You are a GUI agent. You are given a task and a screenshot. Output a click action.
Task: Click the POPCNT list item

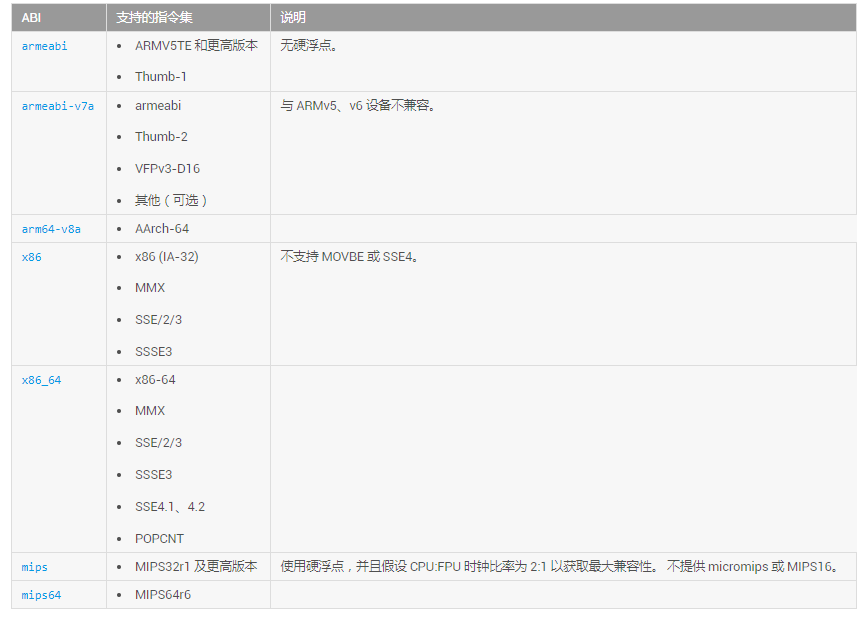(x=160, y=539)
